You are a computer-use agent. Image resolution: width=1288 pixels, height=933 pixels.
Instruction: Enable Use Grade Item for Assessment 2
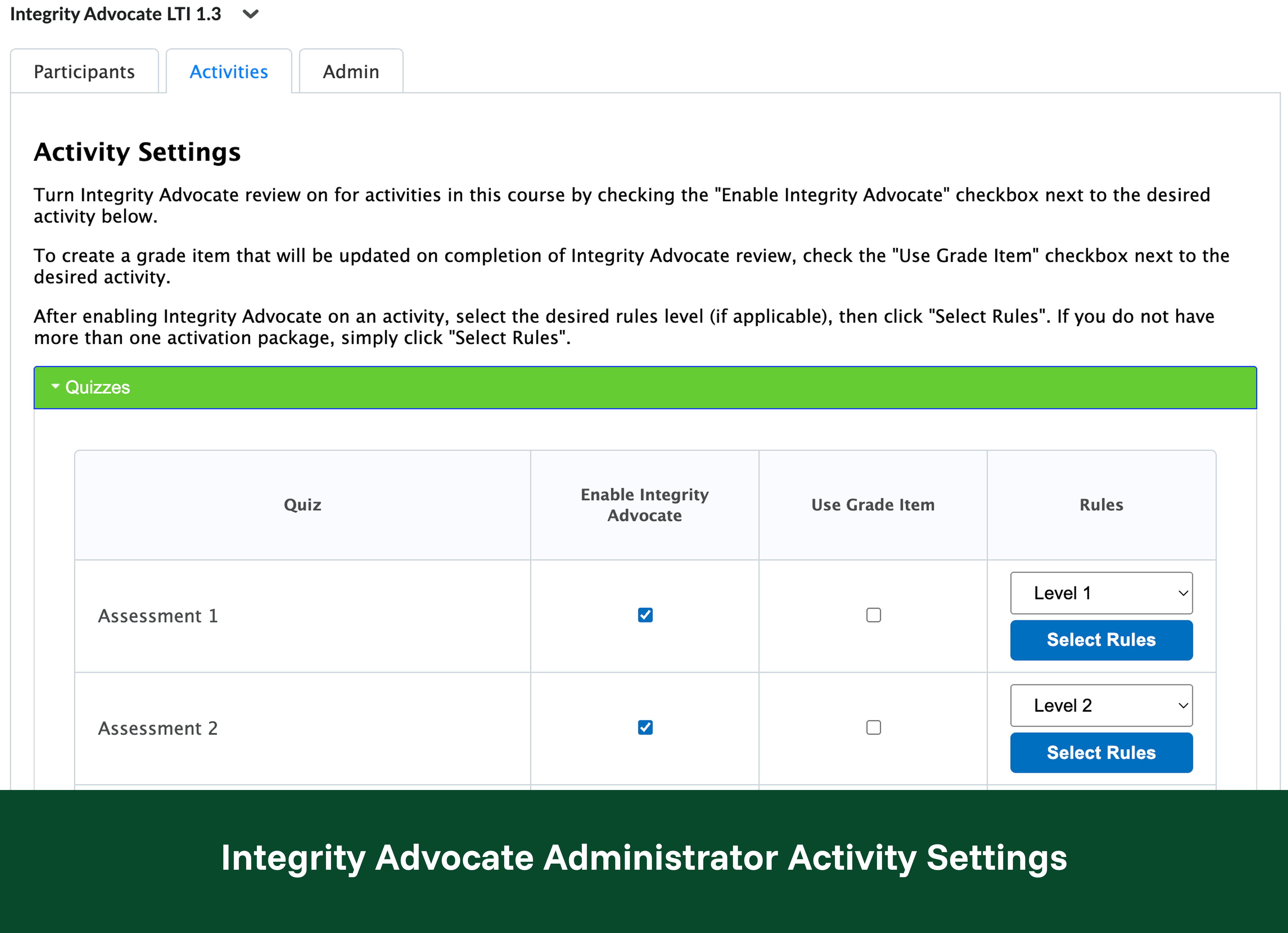[873, 728]
